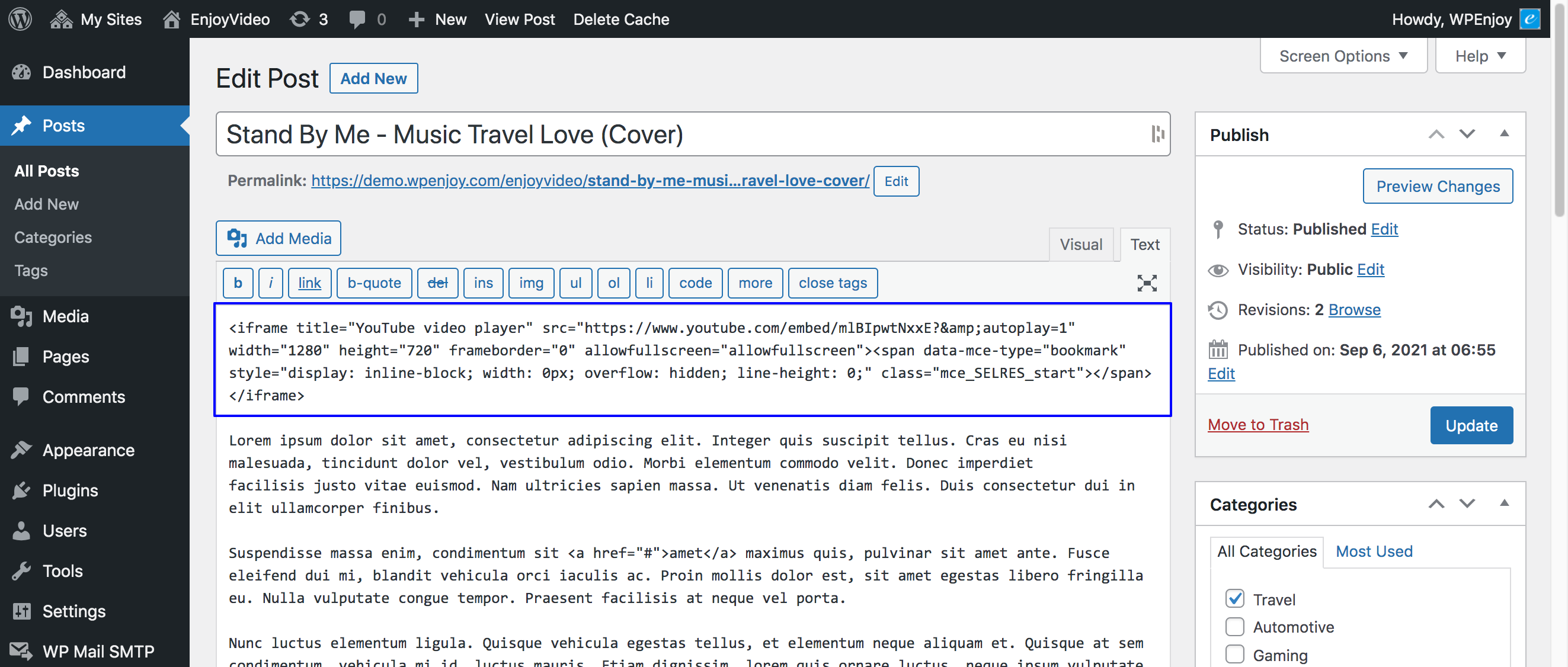This screenshot has width=1568, height=667.
Task: Click the icon inside title field
Action: [1157, 134]
